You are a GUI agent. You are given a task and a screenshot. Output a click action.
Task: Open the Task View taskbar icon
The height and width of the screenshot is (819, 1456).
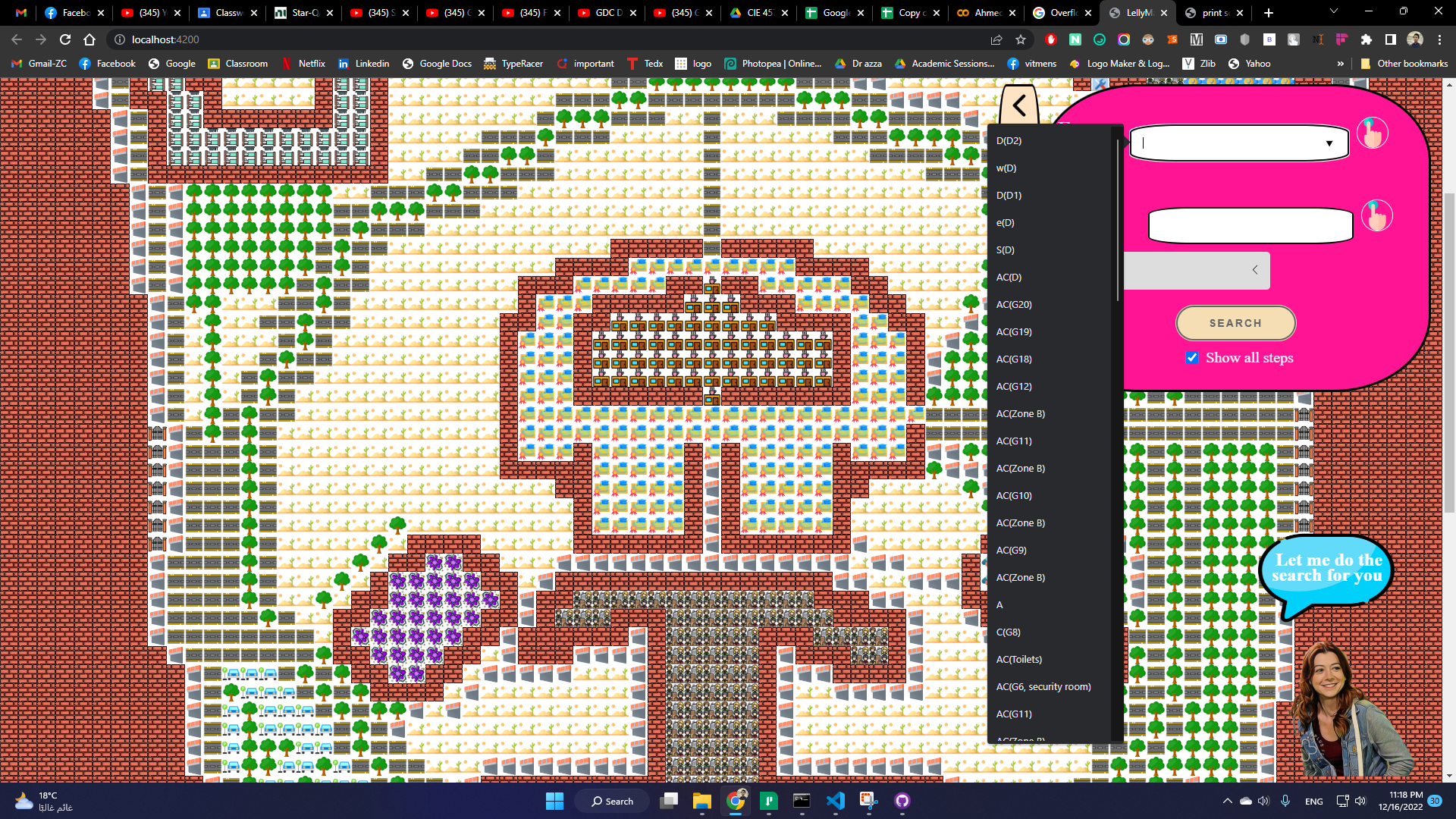(x=668, y=801)
